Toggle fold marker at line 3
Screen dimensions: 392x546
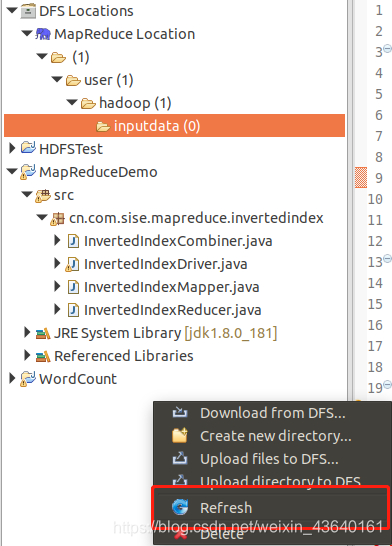pos(387,48)
